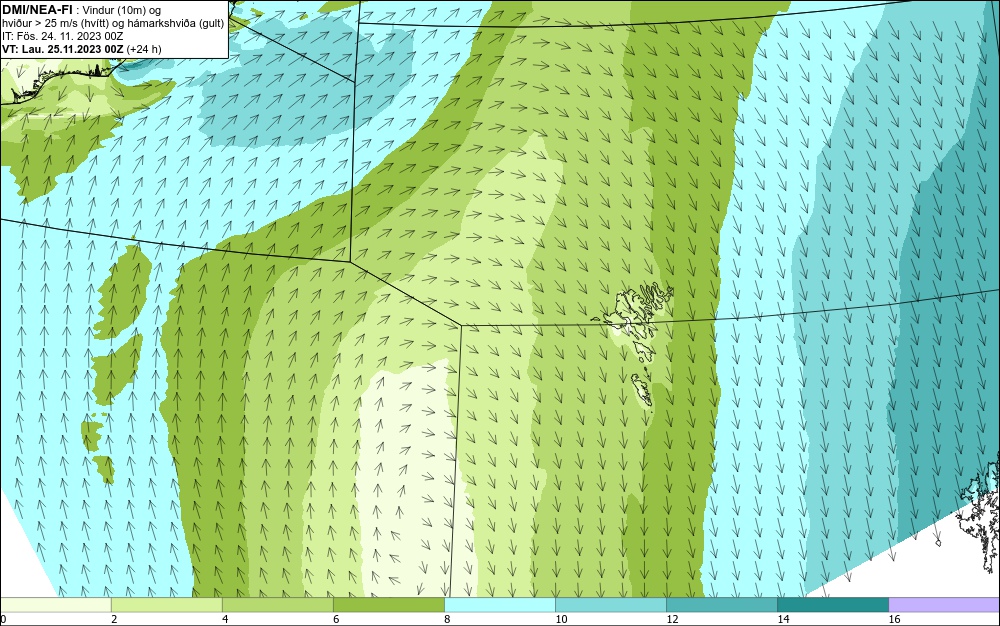Click the 12–14 m/s medium teal legend swatch

pos(722,604)
